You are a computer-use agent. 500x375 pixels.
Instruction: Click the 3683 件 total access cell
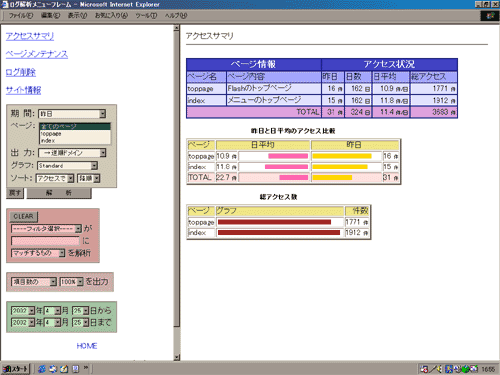tap(434, 112)
